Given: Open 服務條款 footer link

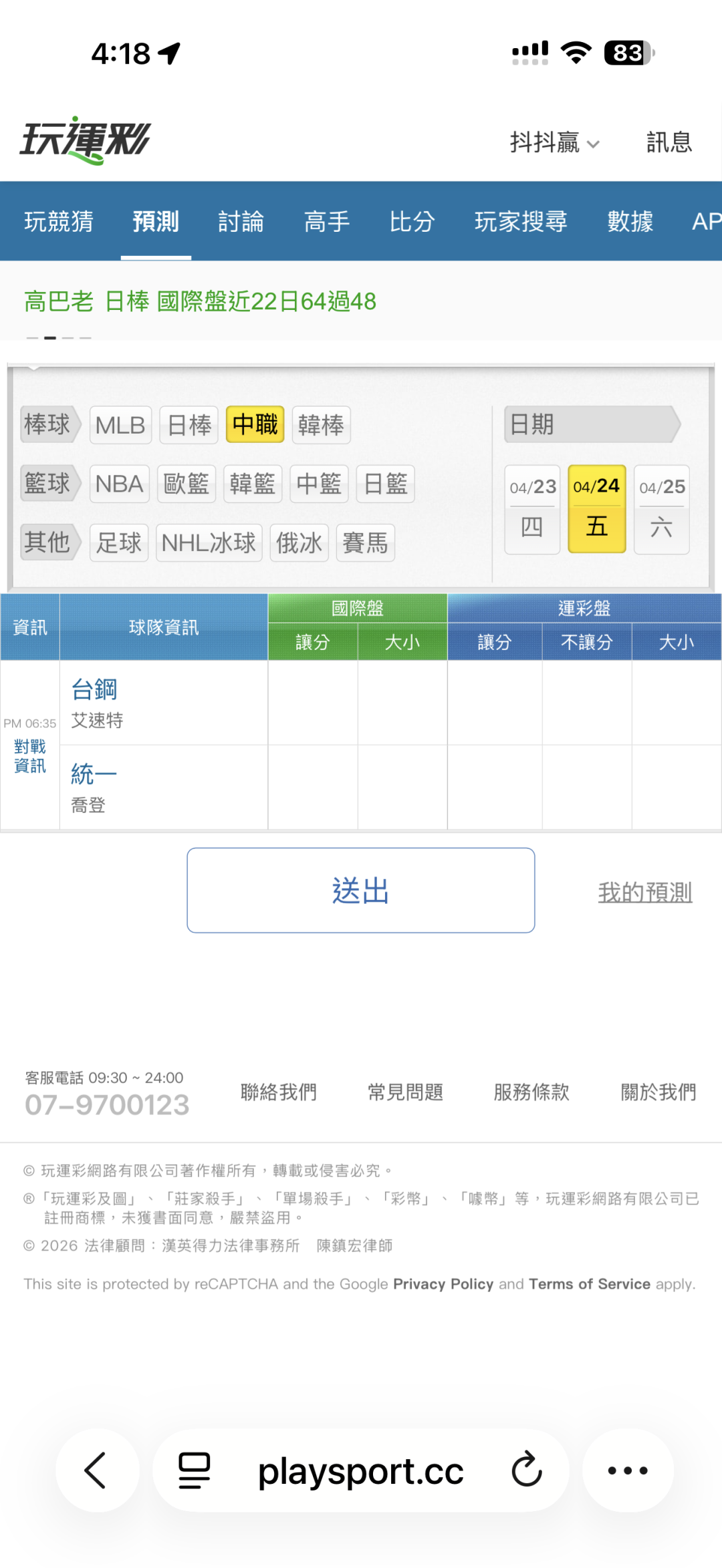Looking at the screenshot, I should click(x=531, y=1092).
